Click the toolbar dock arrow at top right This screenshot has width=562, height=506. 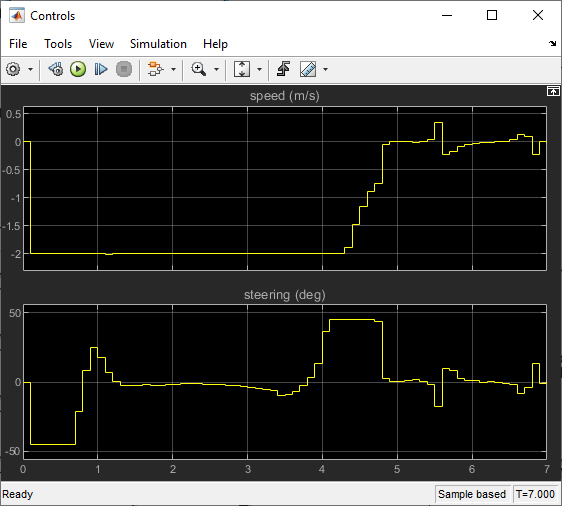tap(552, 44)
